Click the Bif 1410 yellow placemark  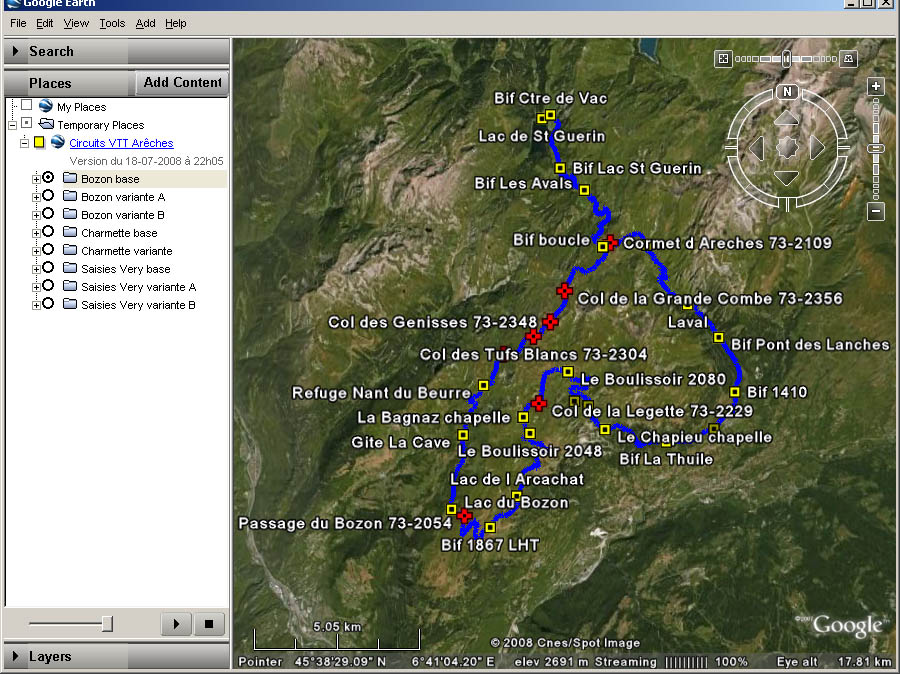(x=735, y=392)
